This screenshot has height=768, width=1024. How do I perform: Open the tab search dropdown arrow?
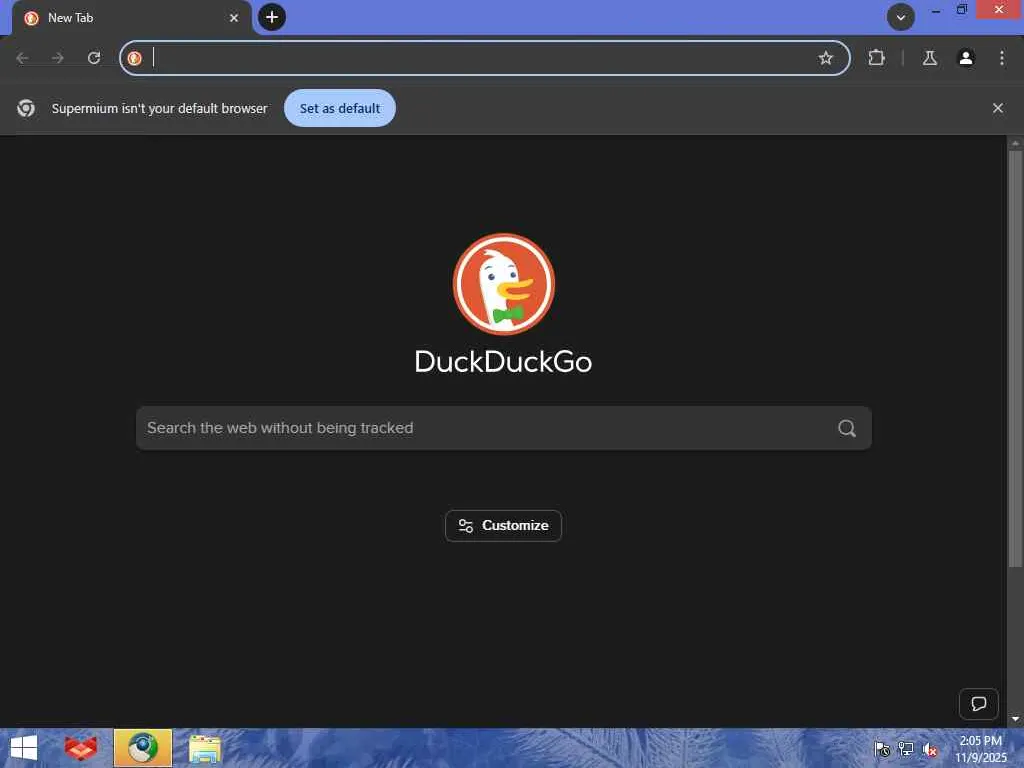[901, 18]
